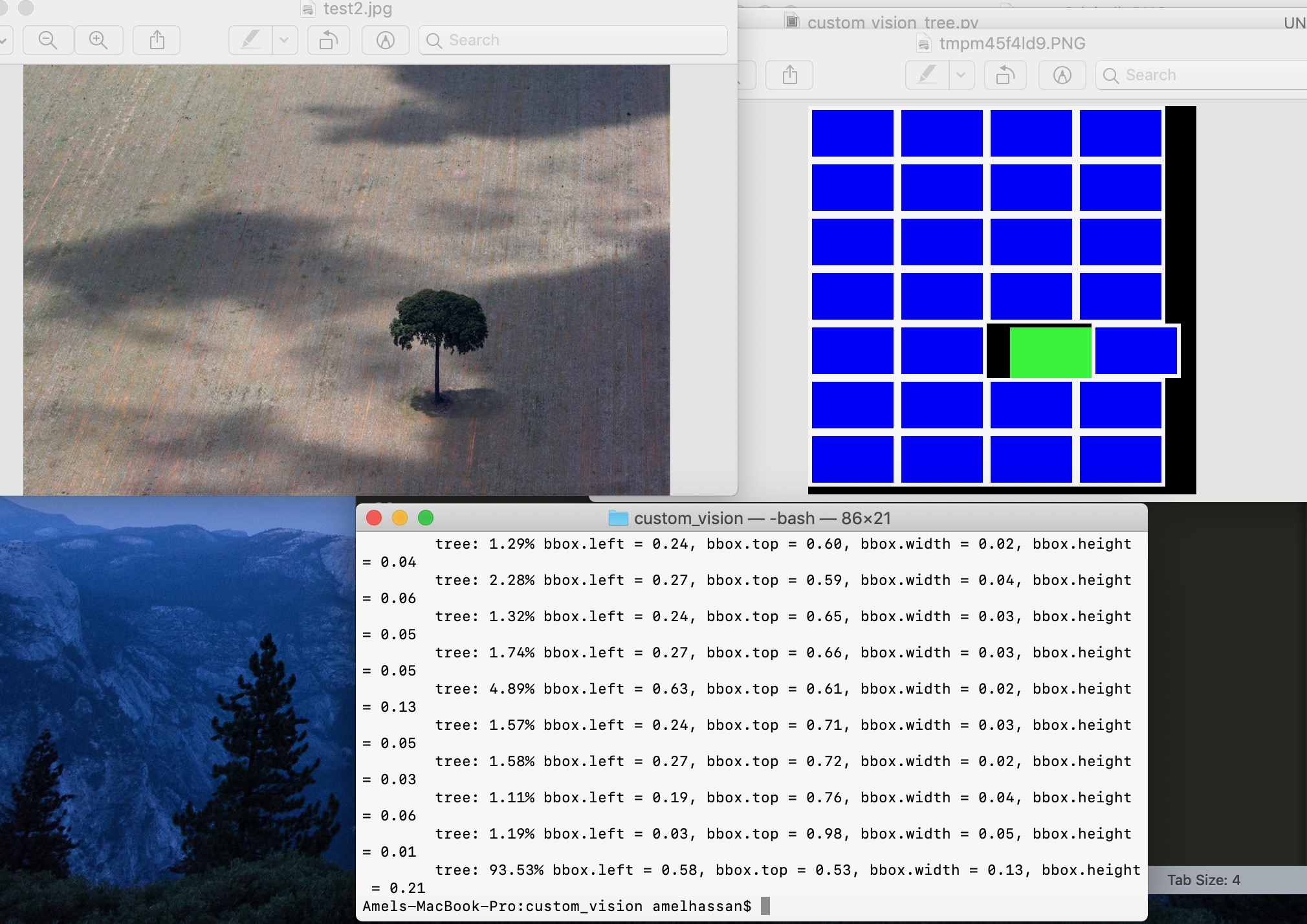This screenshot has height=924, width=1307.
Task: Click rotate button in test2.jpg toolbar
Action: click(x=328, y=40)
